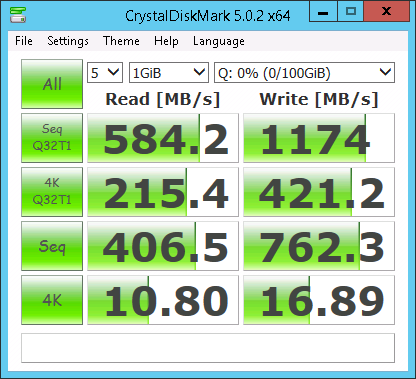
Task: Run all benchmarks with the All button
Action: tap(52, 84)
